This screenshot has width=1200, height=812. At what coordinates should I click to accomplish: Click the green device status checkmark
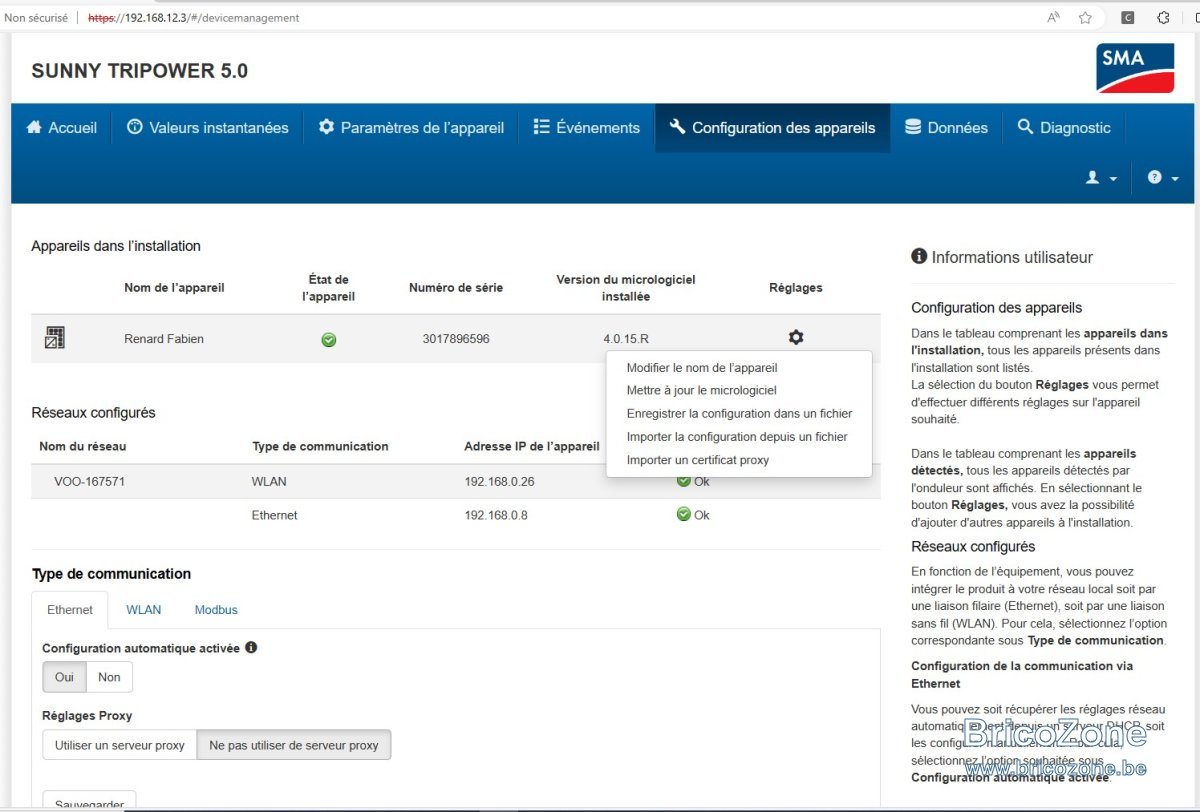pos(328,340)
